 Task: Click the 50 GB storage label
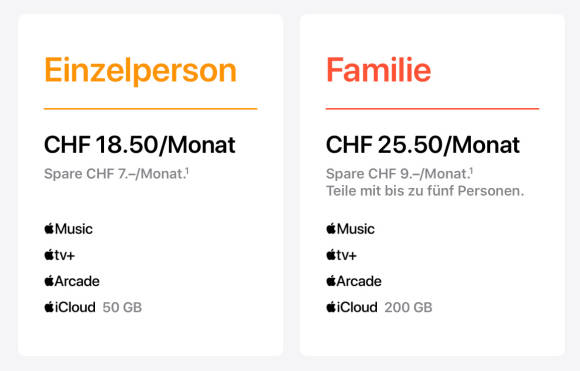pyautogui.click(x=122, y=307)
